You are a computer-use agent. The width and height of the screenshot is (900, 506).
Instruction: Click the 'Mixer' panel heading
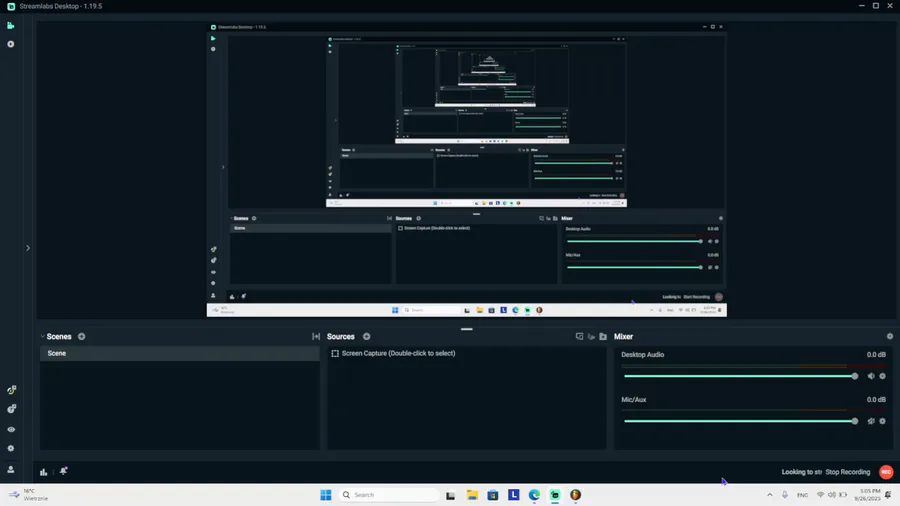point(623,337)
